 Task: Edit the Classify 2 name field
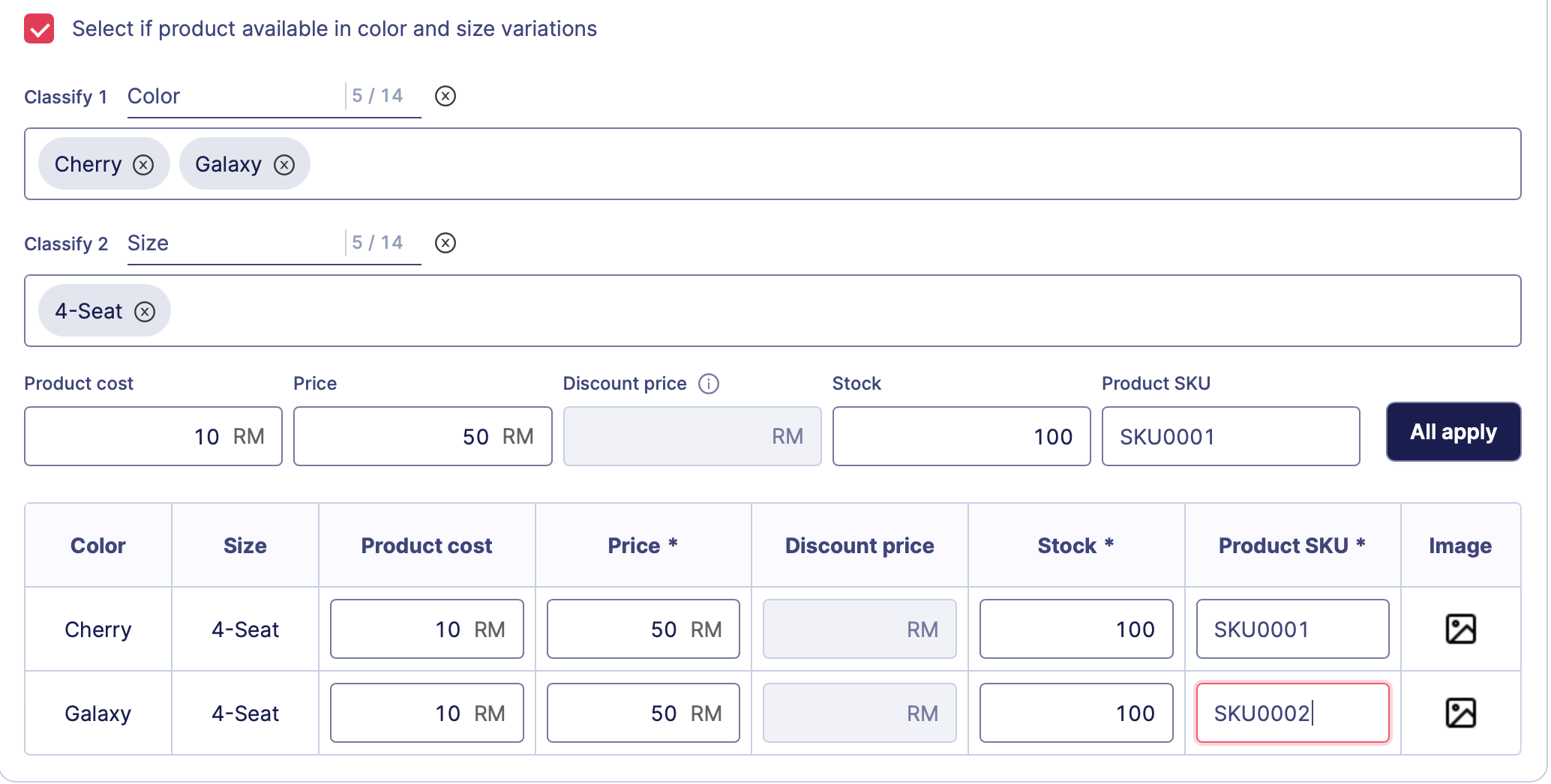[x=232, y=244]
